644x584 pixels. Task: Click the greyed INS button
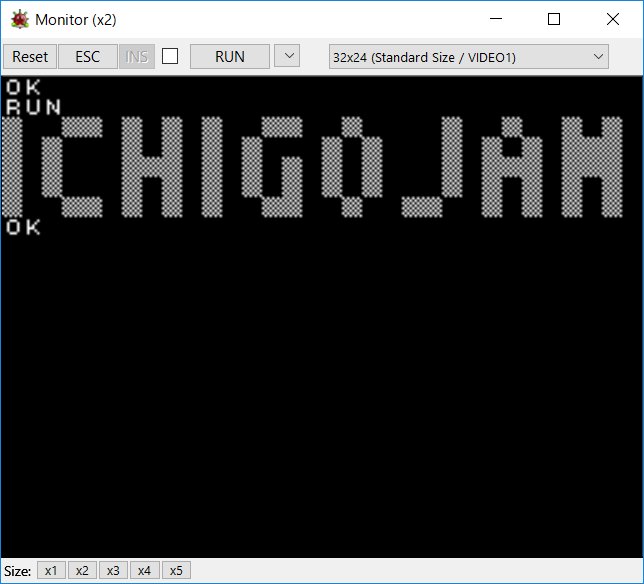137,57
